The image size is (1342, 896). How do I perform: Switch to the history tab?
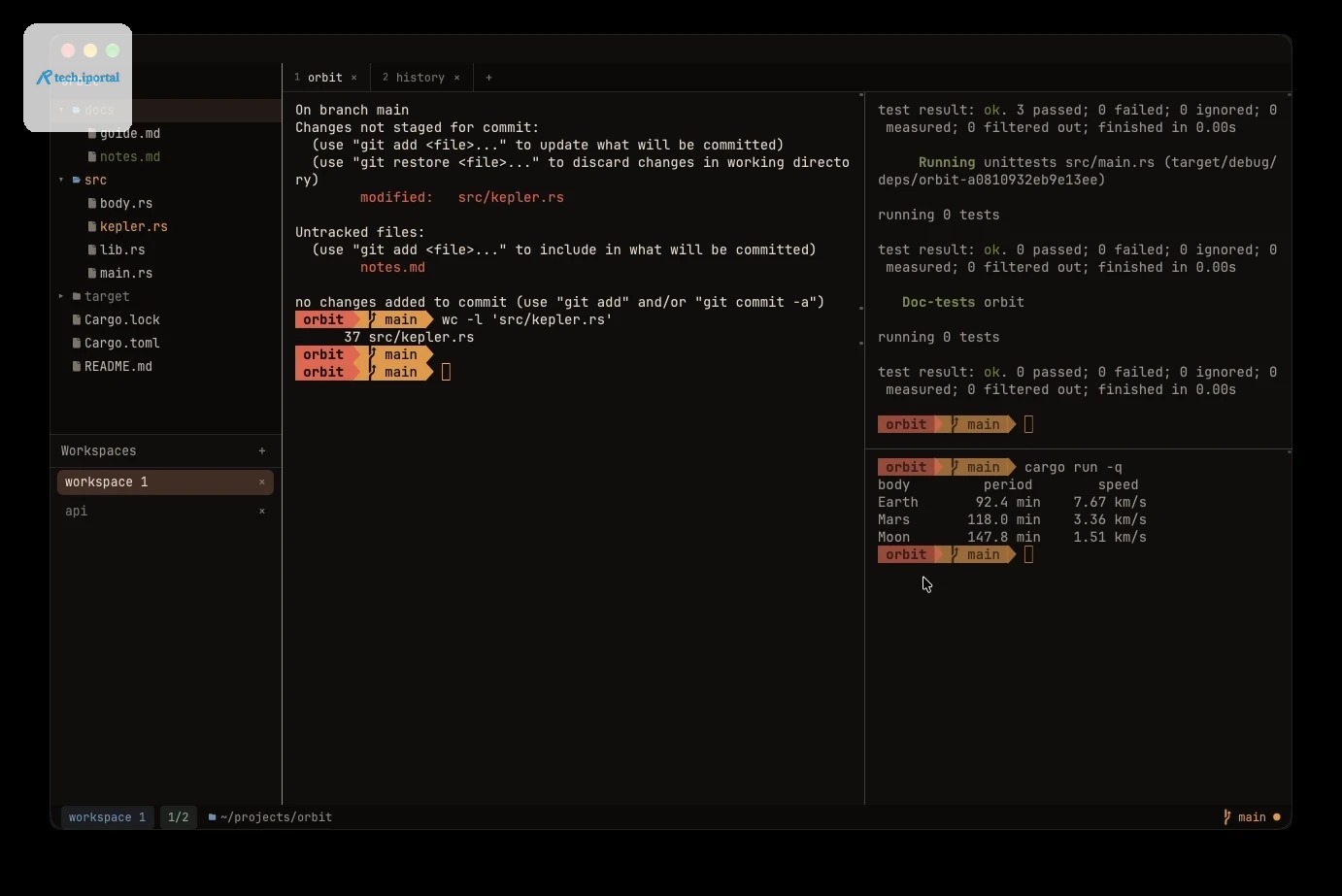(x=423, y=78)
